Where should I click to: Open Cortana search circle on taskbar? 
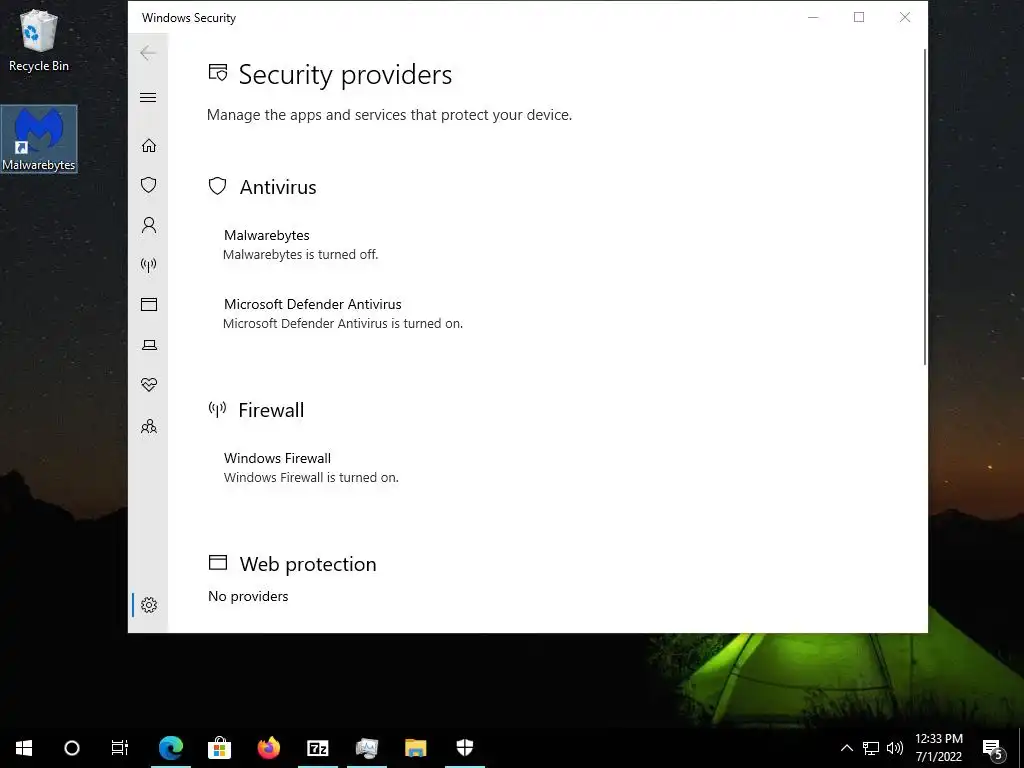pyautogui.click(x=72, y=748)
